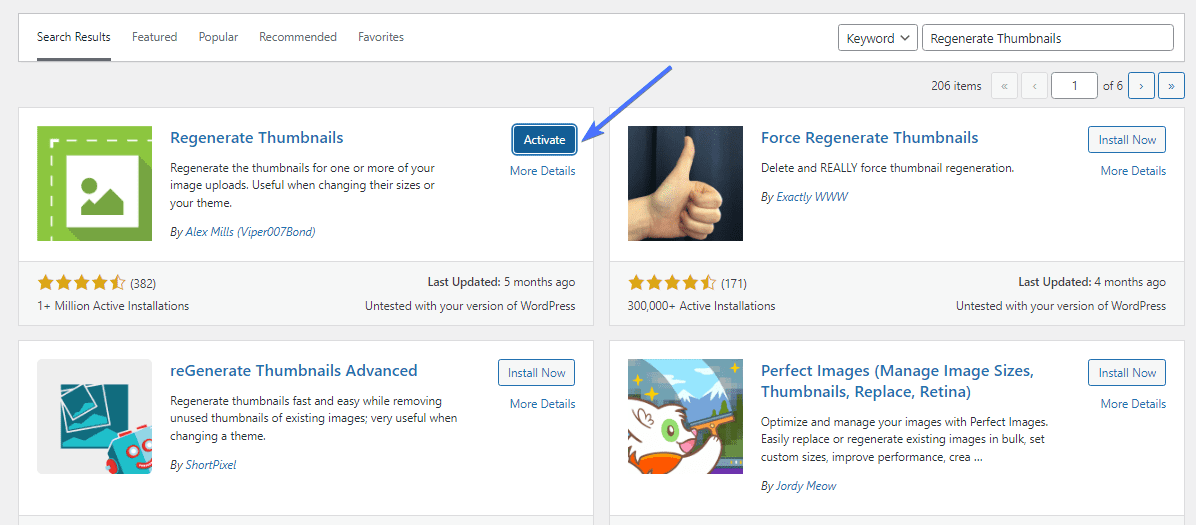The width and height of the screenshot is (1196, 525).
Task: Open the ShortPixel author link
Action: [211, 464]
